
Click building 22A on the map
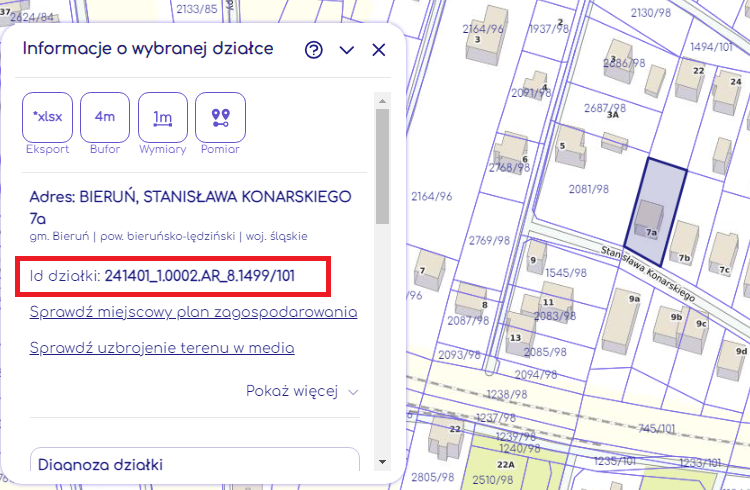pyautogui.click(x=505, y=464)
